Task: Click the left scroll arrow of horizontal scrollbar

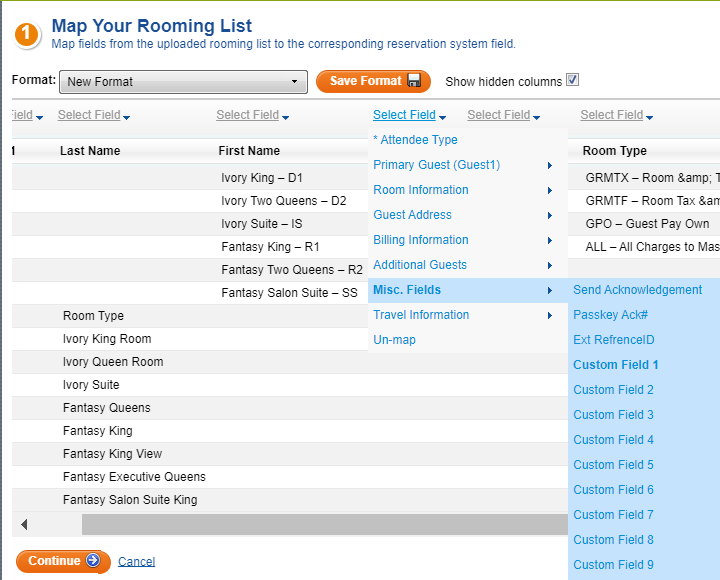Action: [24, 525]
